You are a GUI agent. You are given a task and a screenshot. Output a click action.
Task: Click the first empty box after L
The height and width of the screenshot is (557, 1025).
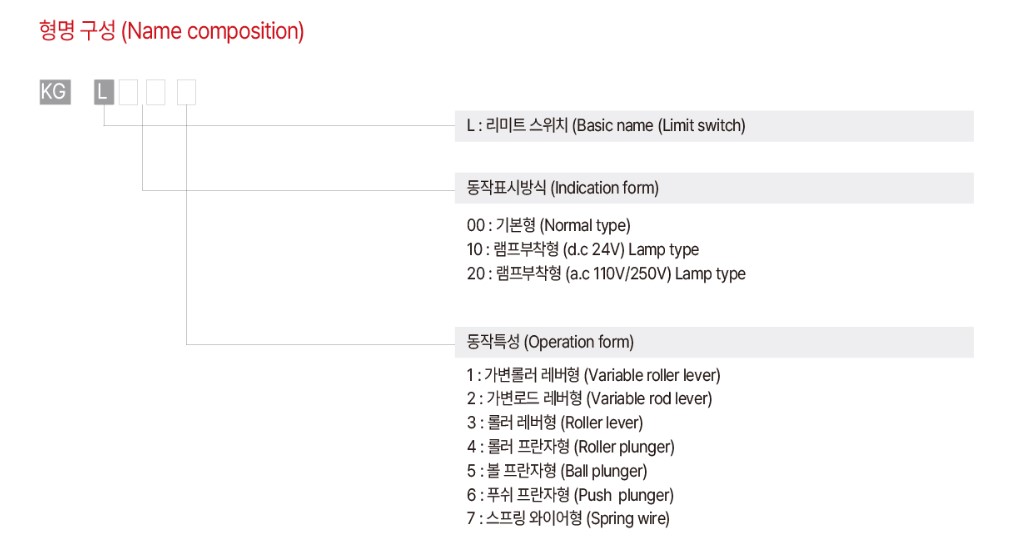click(x=128, y=92)
